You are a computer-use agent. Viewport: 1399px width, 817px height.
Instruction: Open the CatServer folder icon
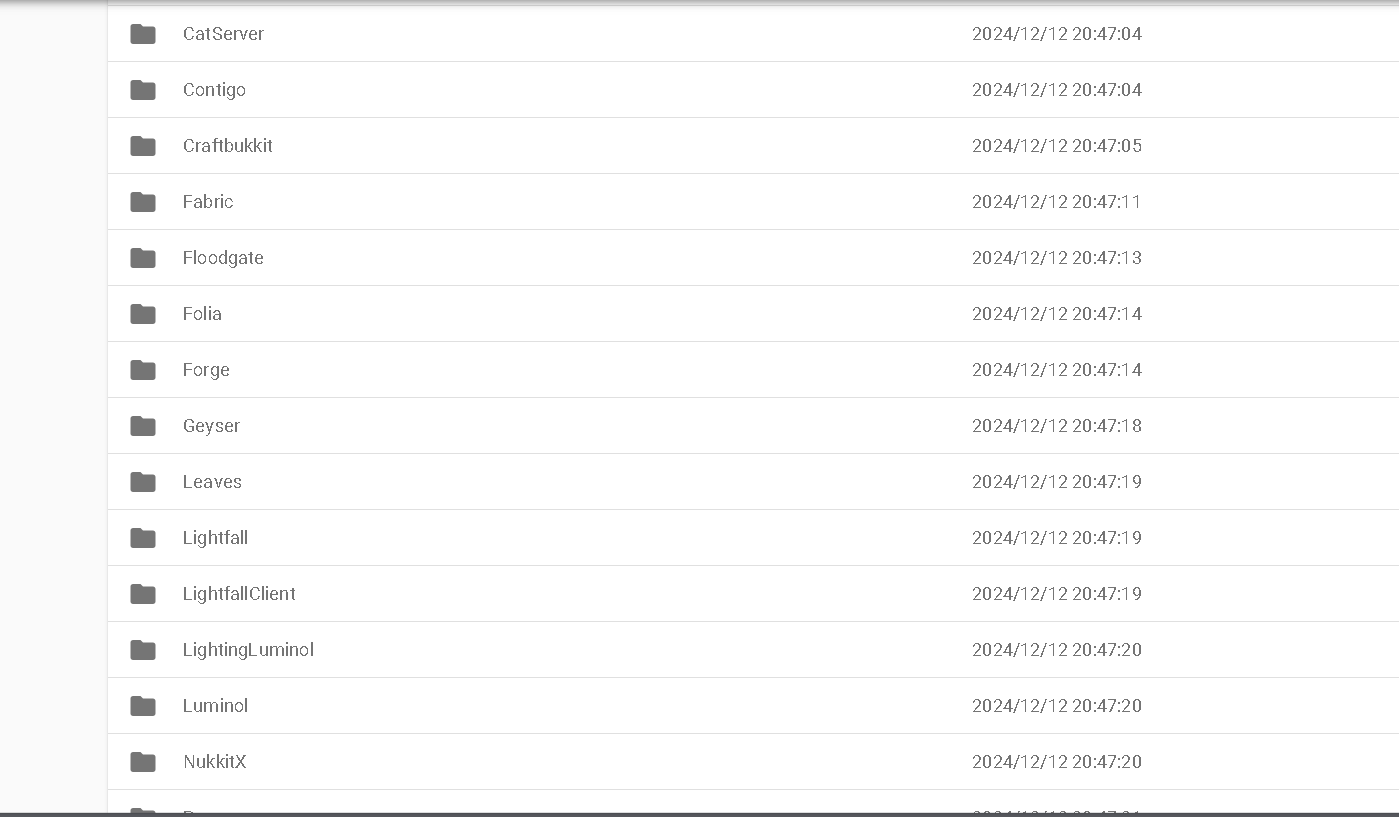[143, 34]
